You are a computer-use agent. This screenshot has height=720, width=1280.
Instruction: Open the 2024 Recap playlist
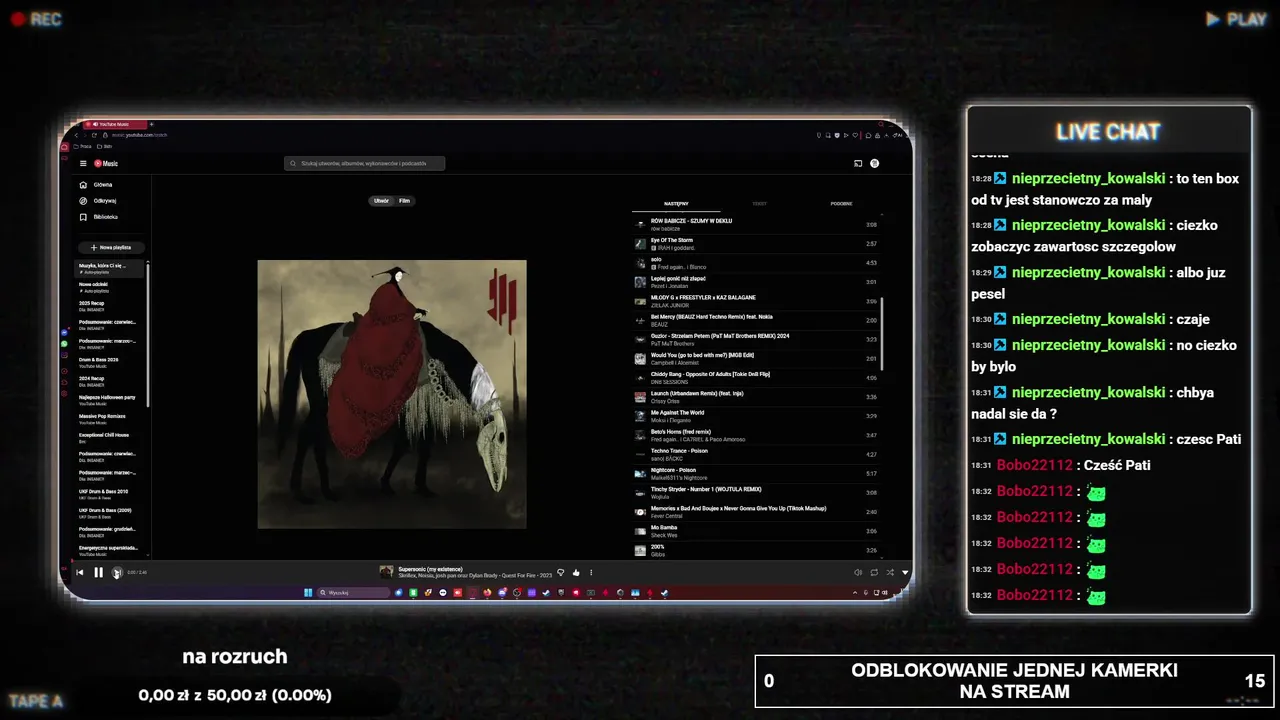point(111,381)
